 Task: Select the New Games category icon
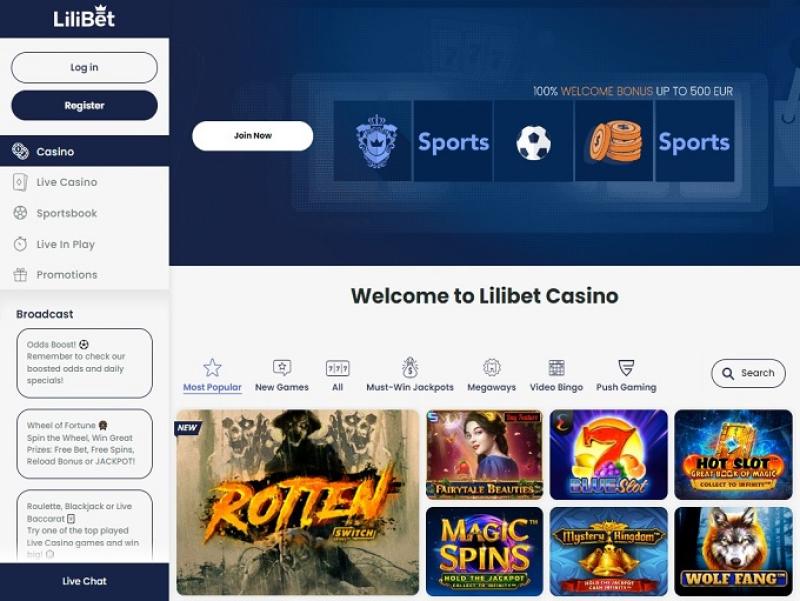coord(282,367)
